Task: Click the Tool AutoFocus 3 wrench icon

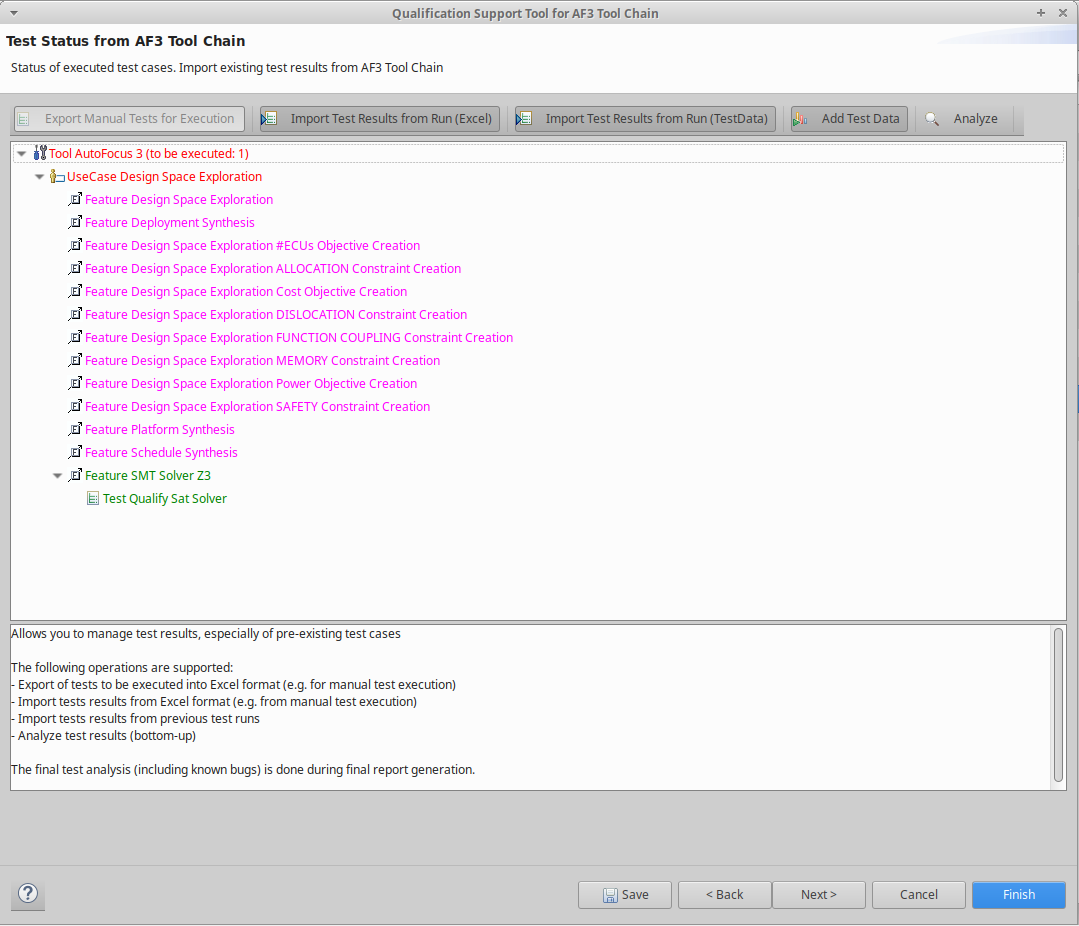Action: point(40,153)
